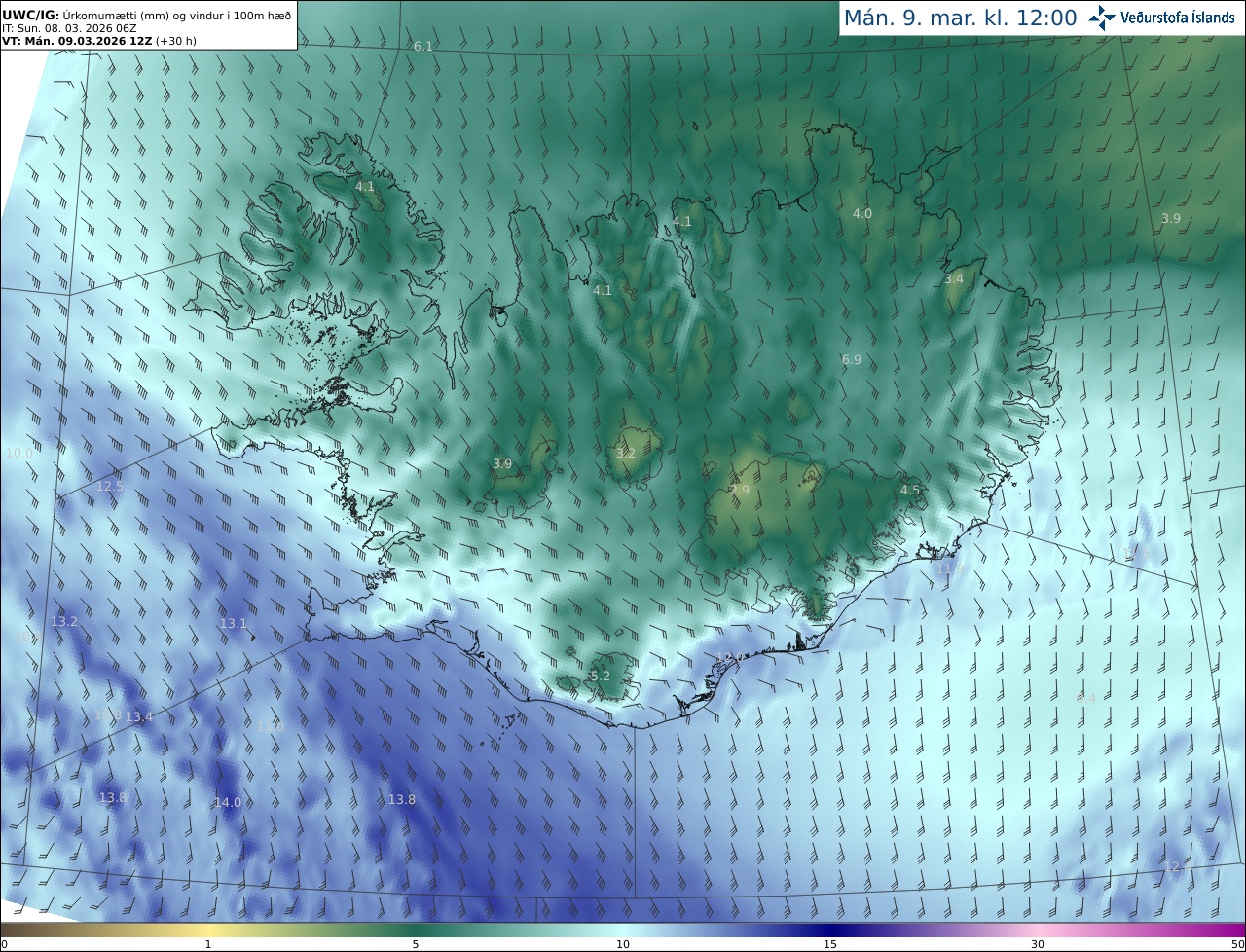Click the '(+30 h)' forecast offset

click(176, 41)
